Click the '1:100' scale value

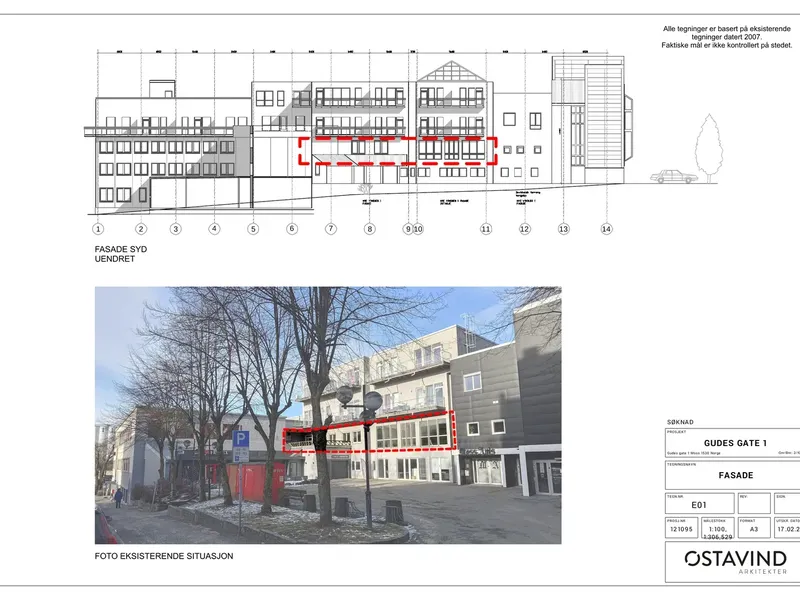coord(717,529)
